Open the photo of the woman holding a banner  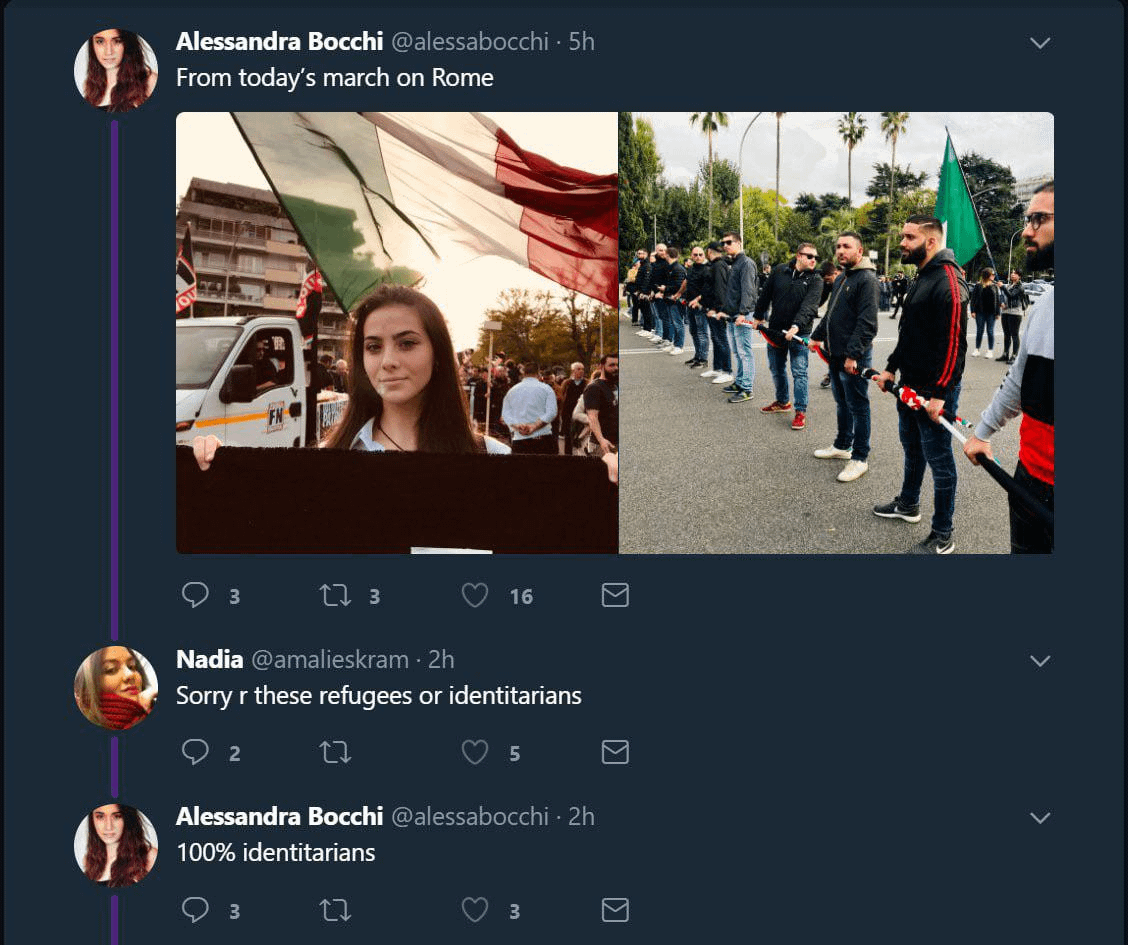click(x=397, y=333)
